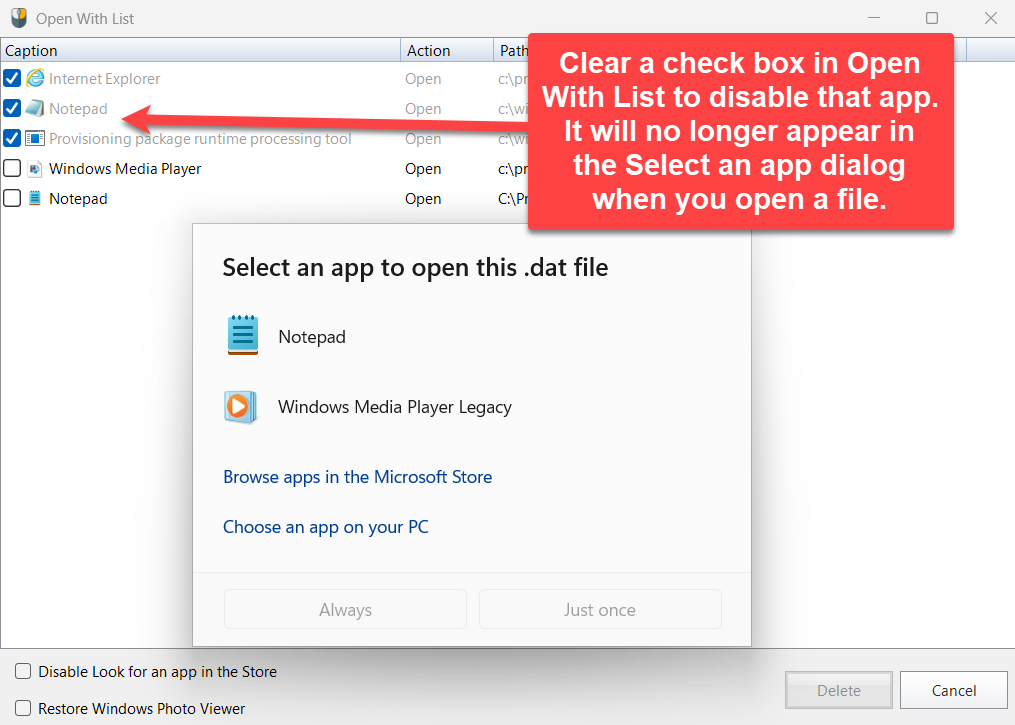
Task: Select Notepad in the app dialog
Action: [x=473, y=337]
